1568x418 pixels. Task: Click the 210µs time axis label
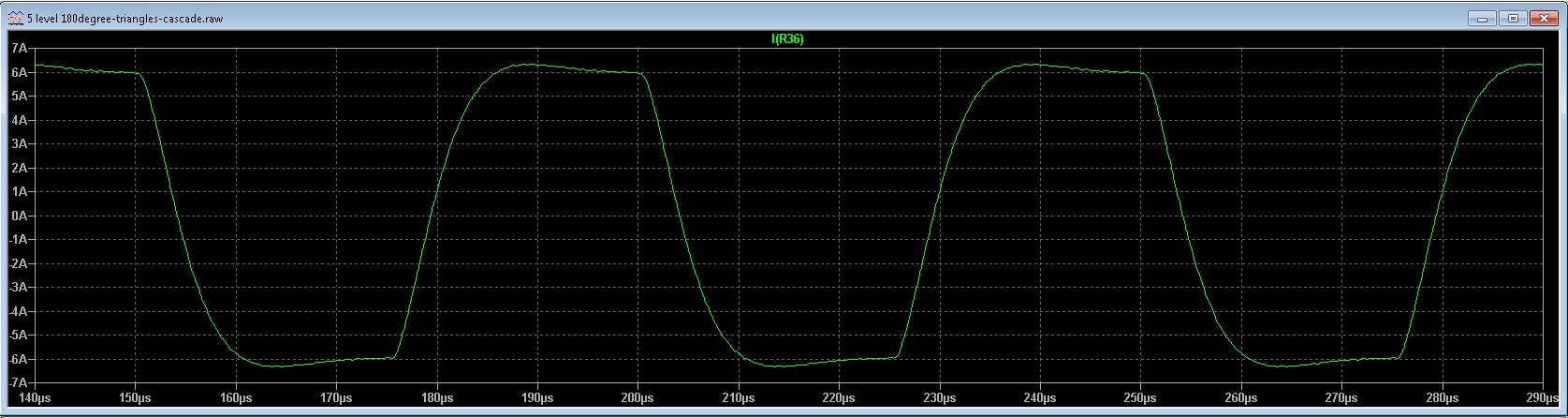739,398
